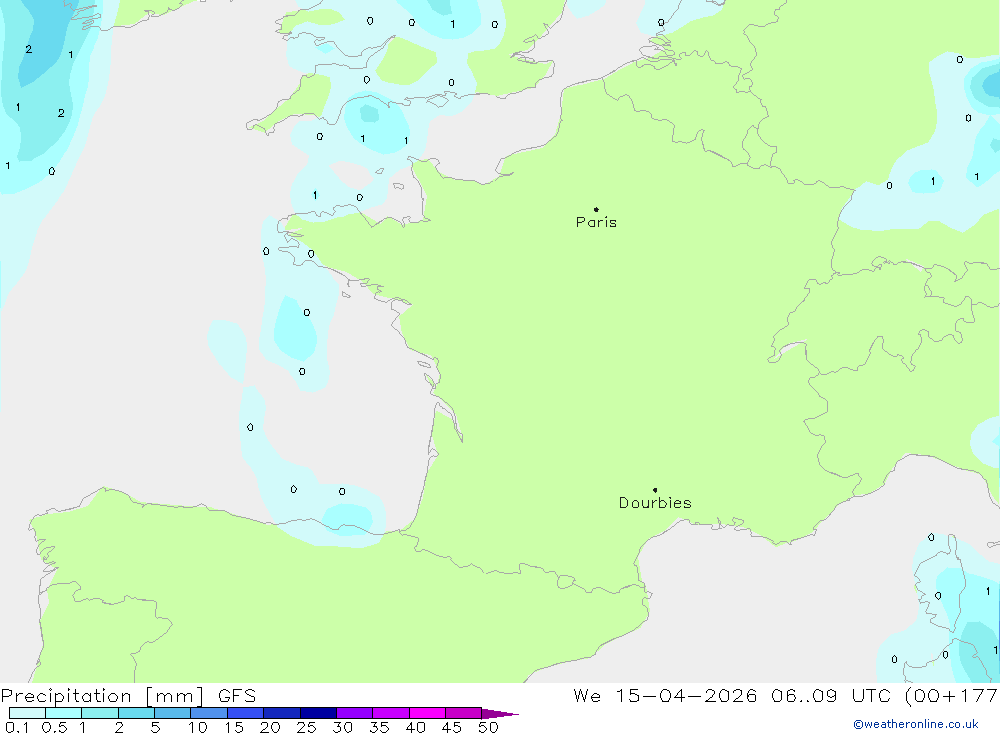Pick the 1–2 mm legend swatch
Image resolution: width=1000 pixels, height=733 pixels.
(100, 713)
